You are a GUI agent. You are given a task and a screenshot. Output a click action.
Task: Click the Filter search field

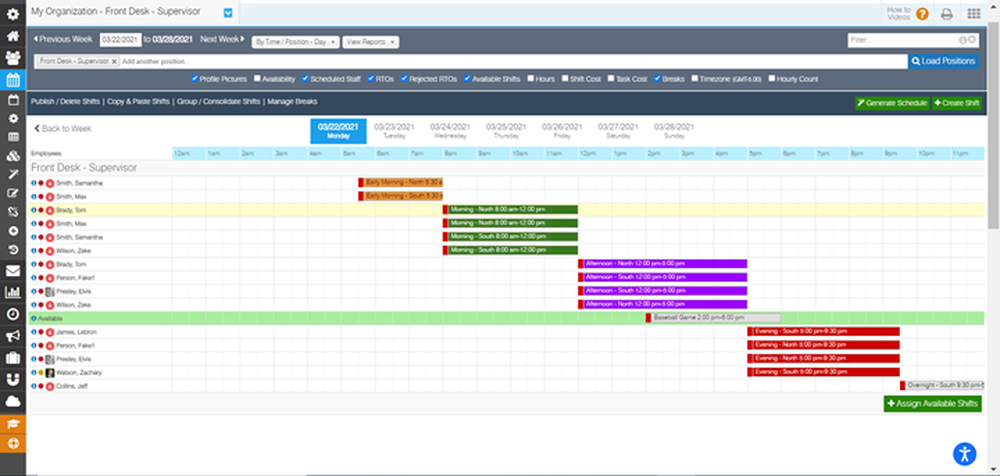(913, 40)
